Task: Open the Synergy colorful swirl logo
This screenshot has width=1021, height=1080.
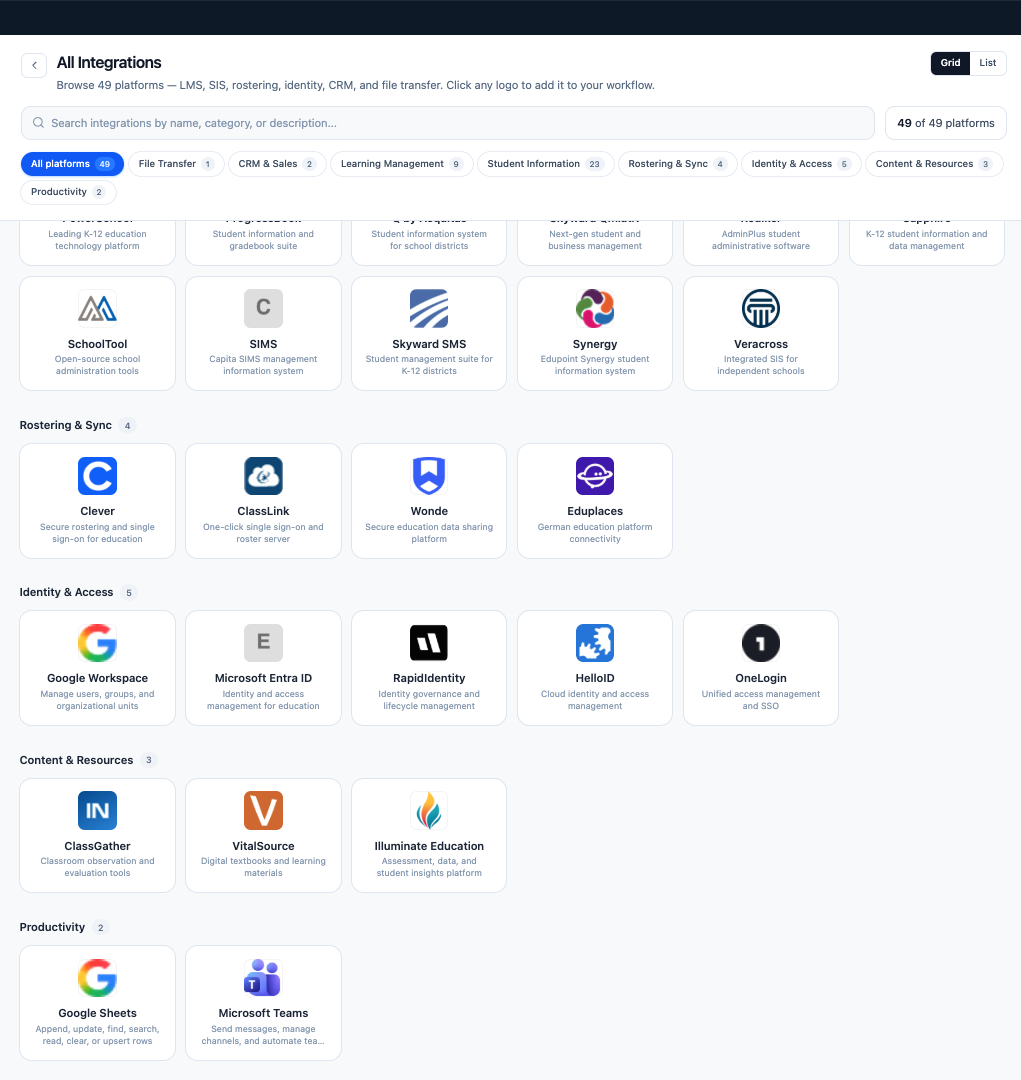Action: point(595,308)
